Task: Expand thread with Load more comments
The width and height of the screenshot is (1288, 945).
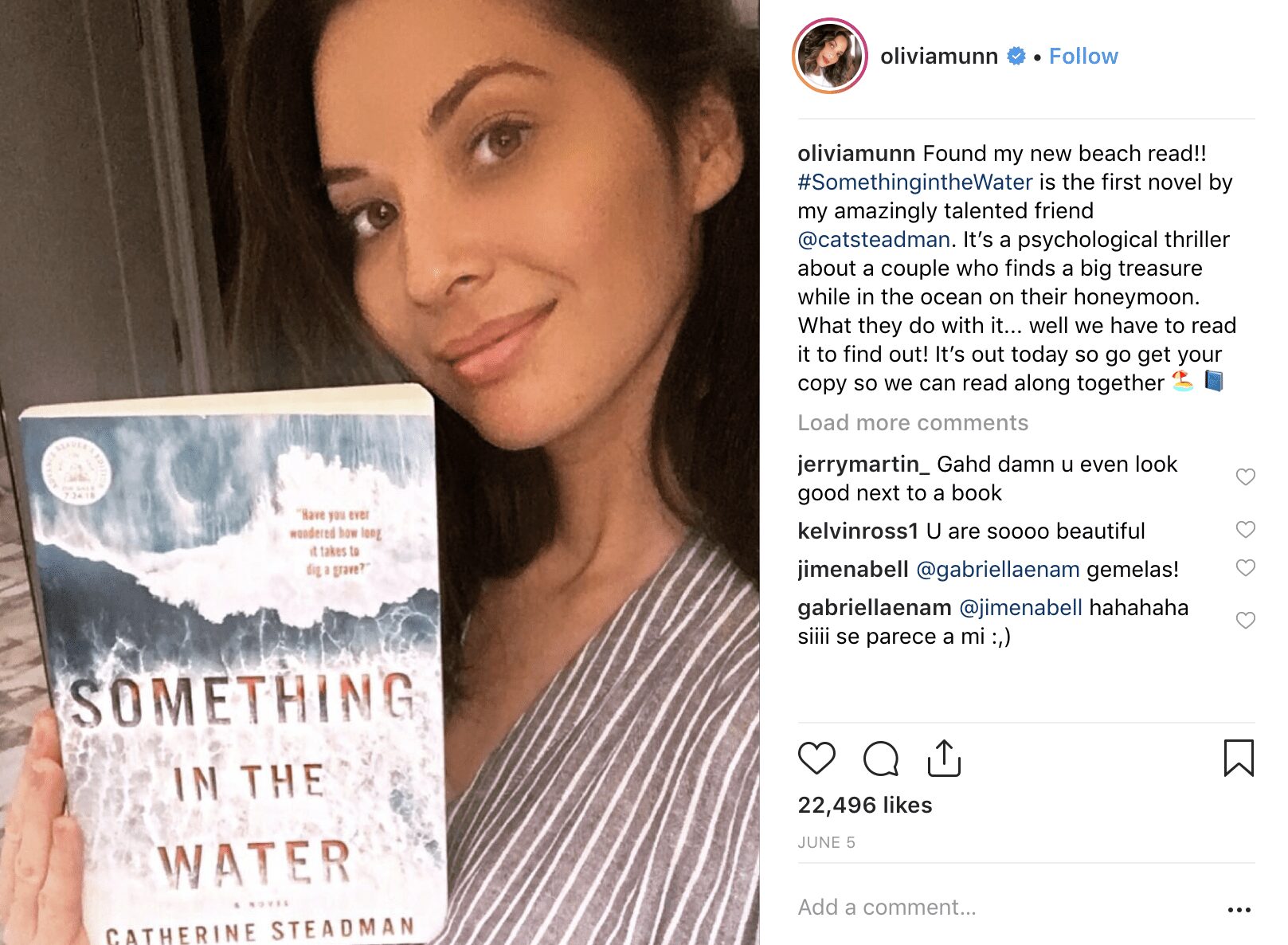Action: tap(913, 422)
